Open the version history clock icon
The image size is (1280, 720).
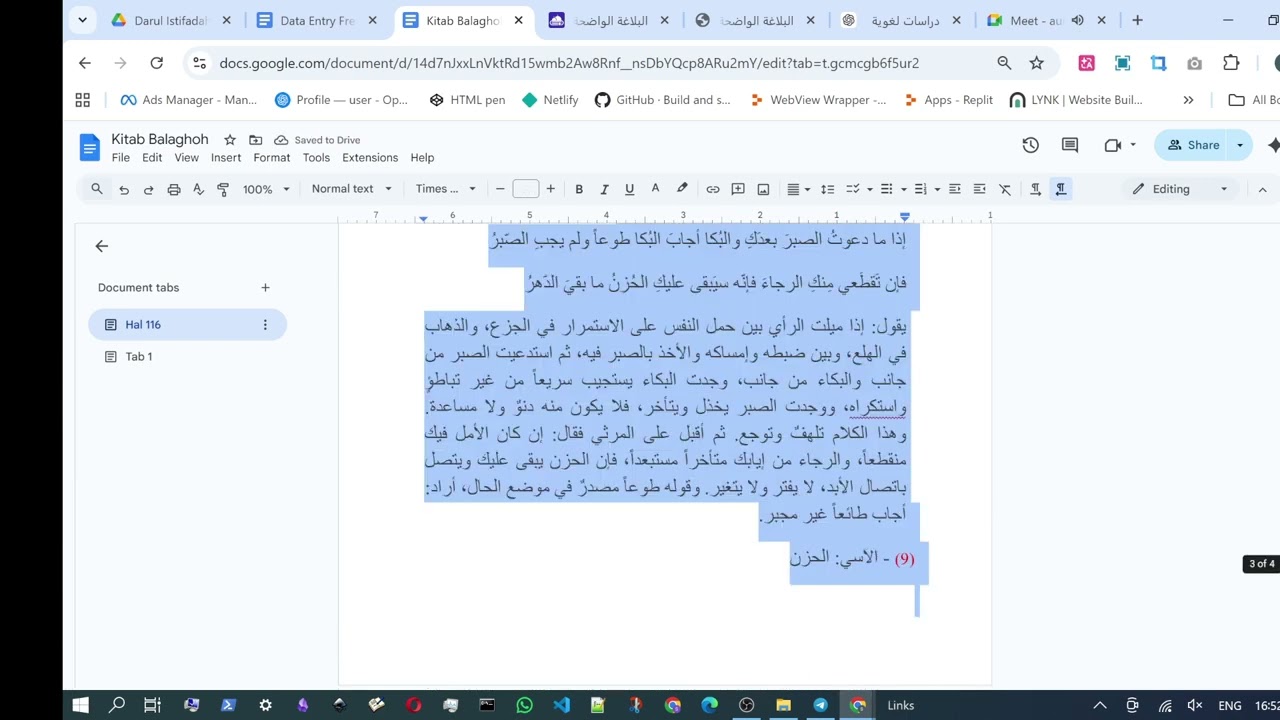pyautogui.click(x=1031, y=145)
